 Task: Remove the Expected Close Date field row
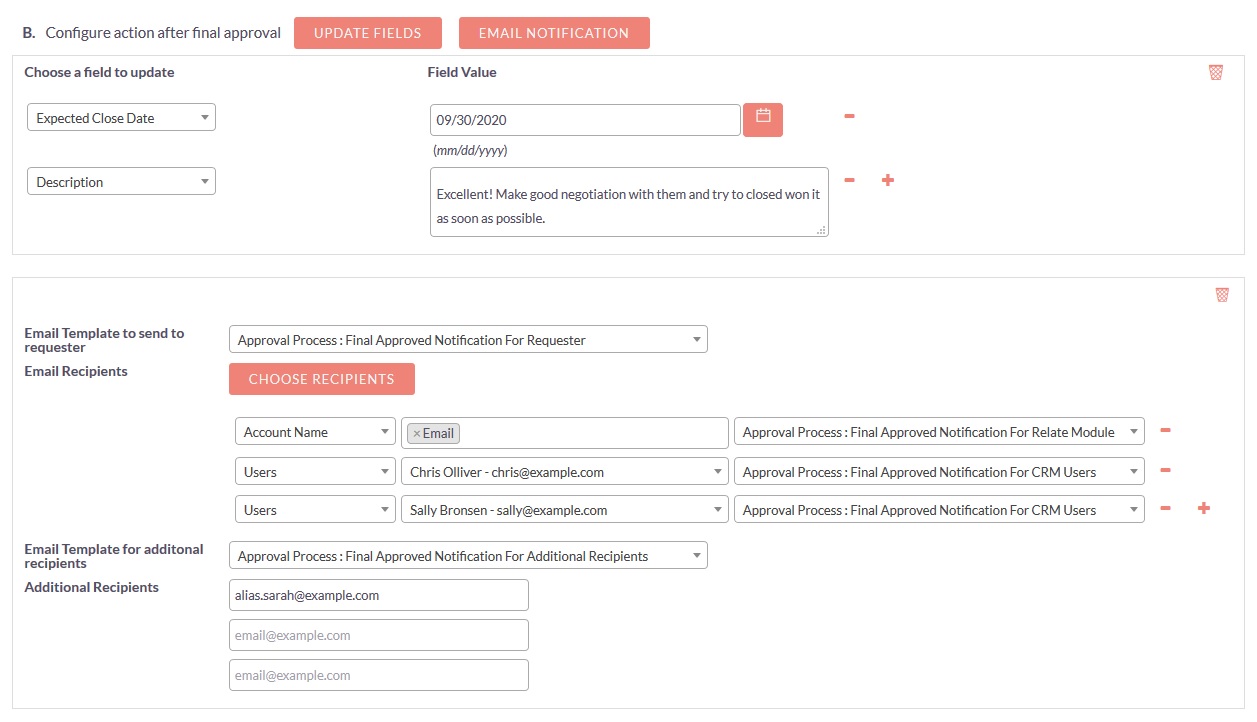click(x=849, y=116)
